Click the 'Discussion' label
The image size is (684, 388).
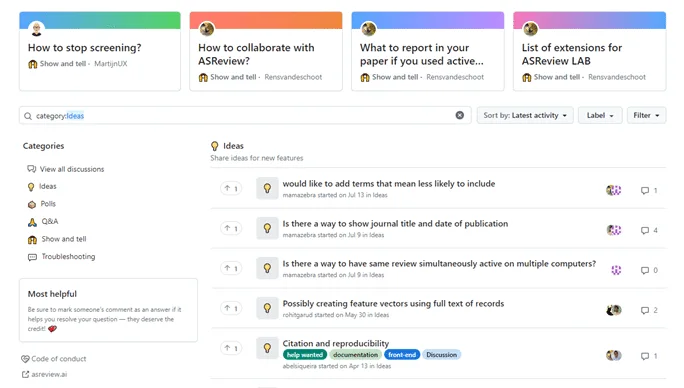(x=441, y=355)
